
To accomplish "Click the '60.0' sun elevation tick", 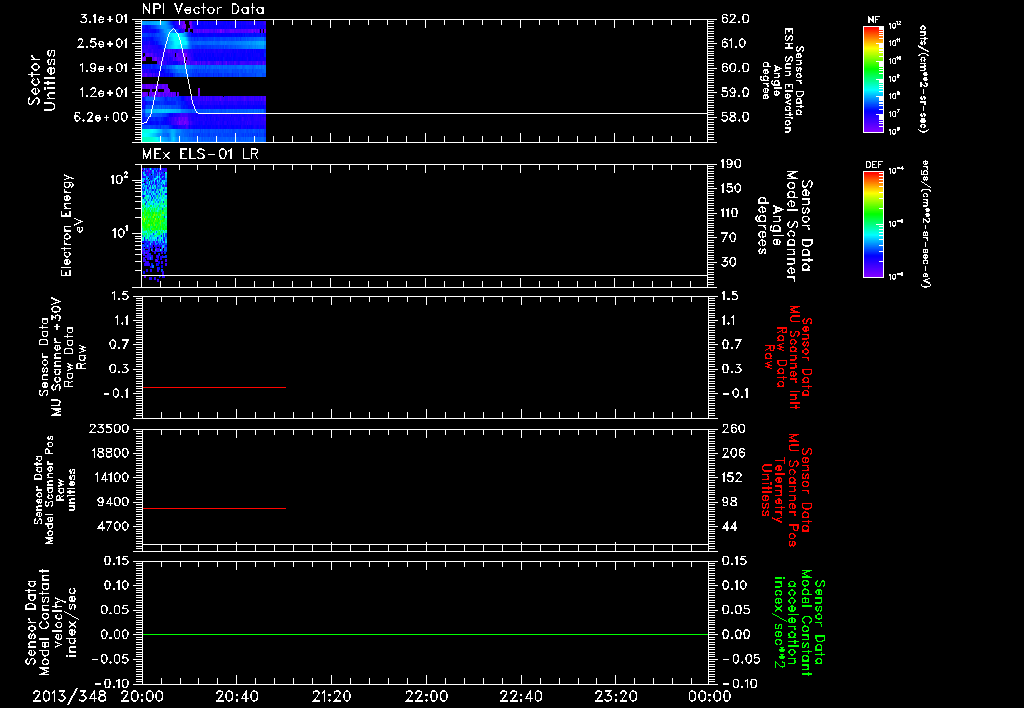I will (x=735, y=68).
